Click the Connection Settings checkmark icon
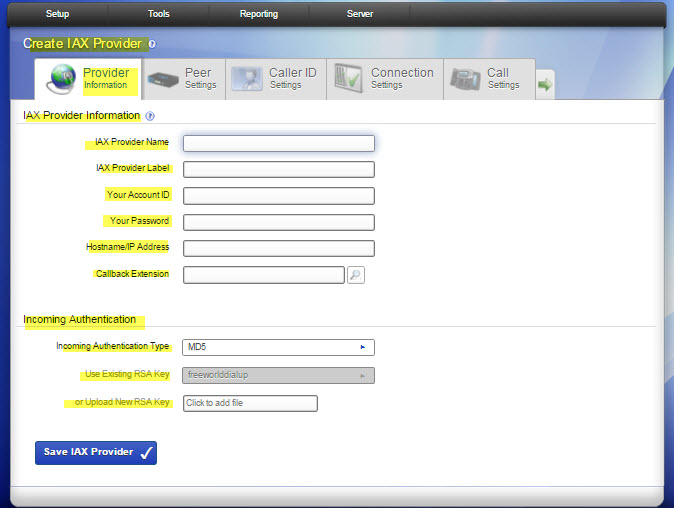Image resolution: width=674 pixels, height=508 pixels. click(x=348, y=78)
